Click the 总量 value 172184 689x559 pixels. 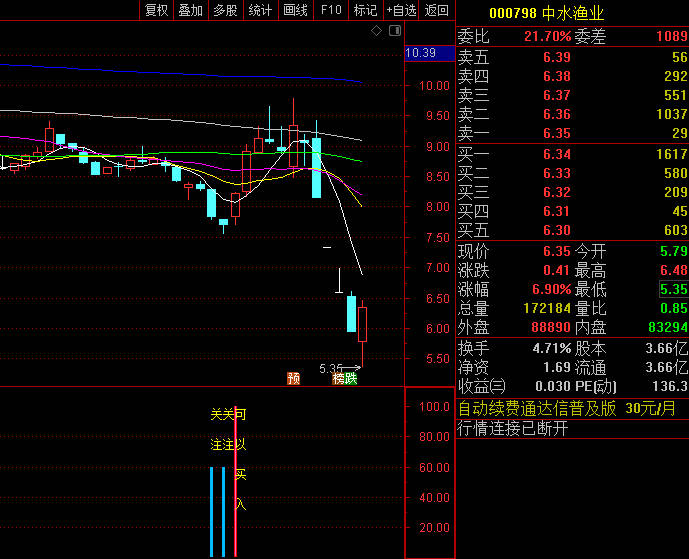click(x=547, y=309)
